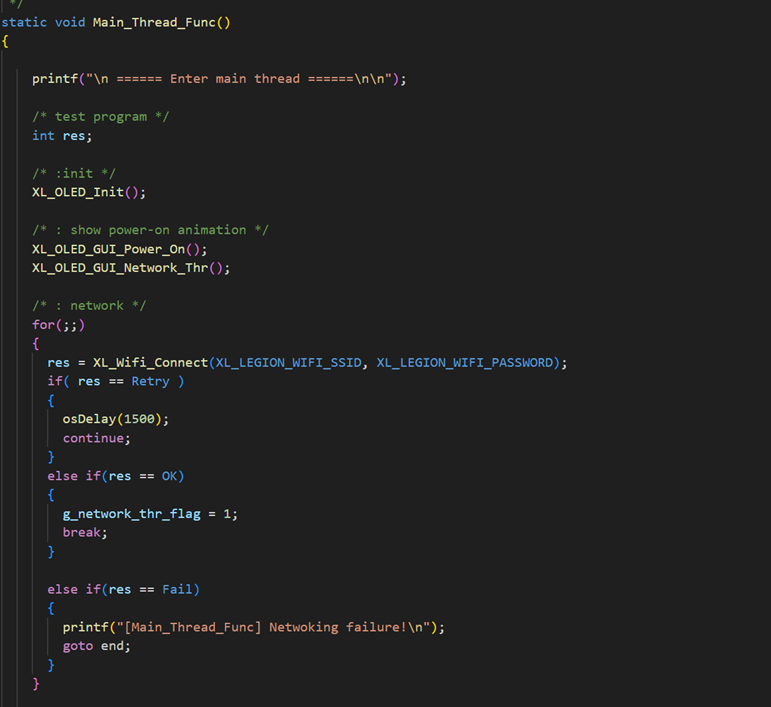Click the 'Netwoking failure!' printf string

[x=273, y=627]
